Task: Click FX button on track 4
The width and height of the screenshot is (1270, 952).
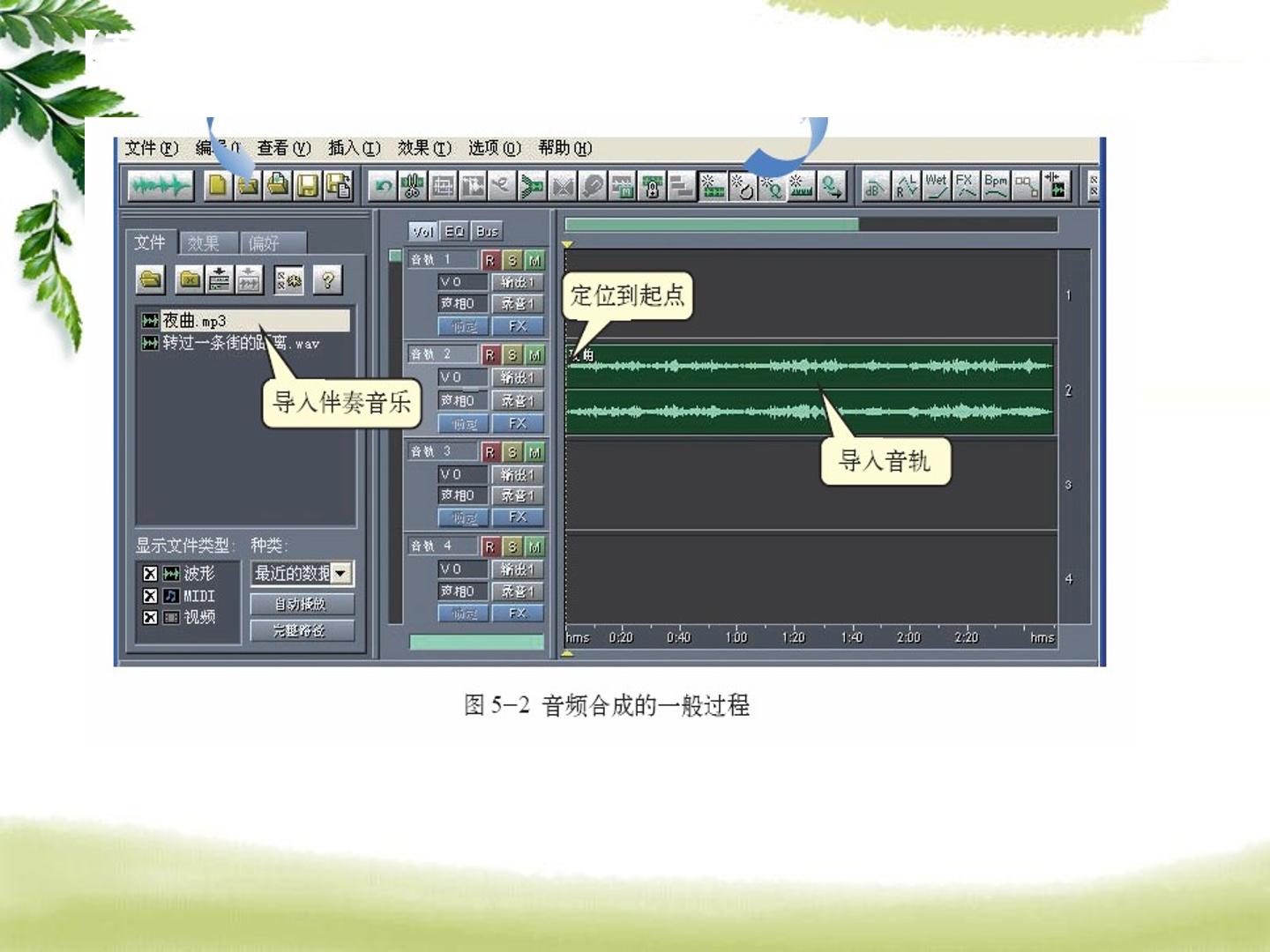Action: click(518, 614)
